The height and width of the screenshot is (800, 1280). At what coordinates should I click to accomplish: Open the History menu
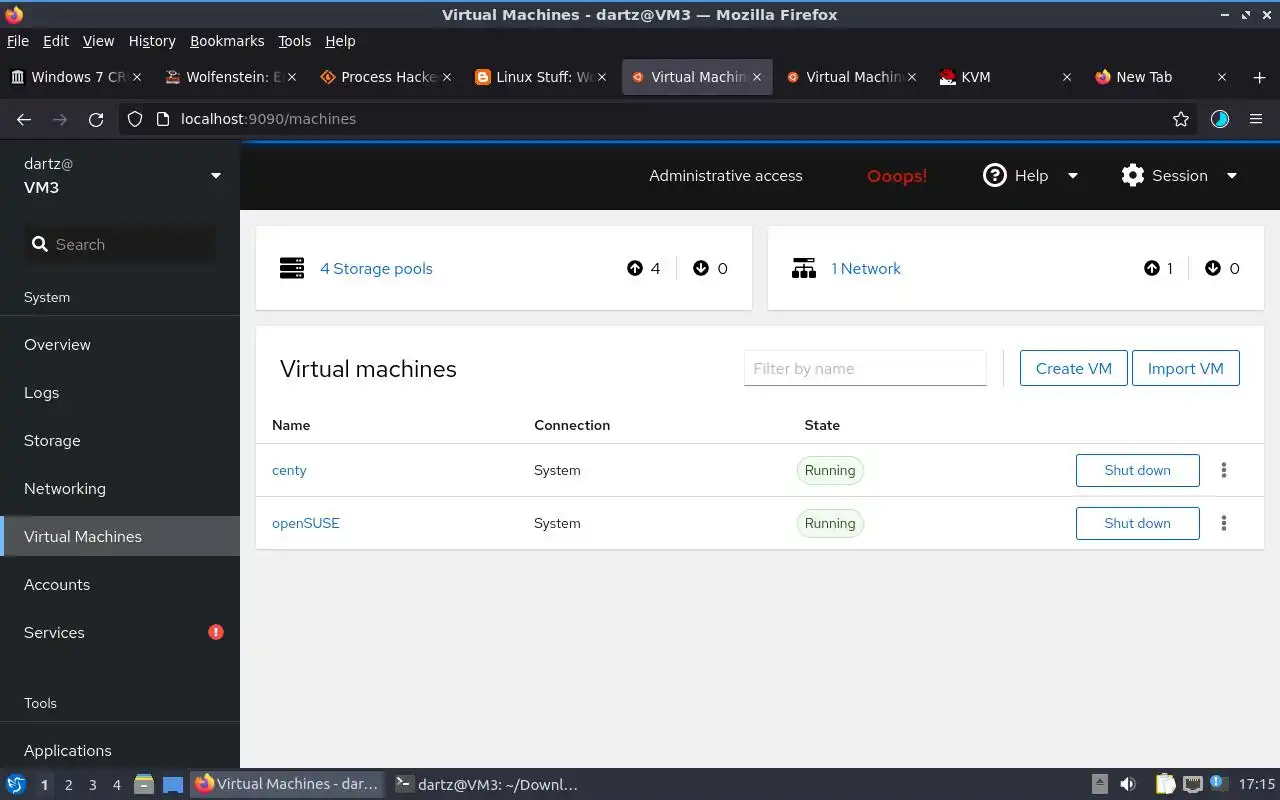point(152,41)
